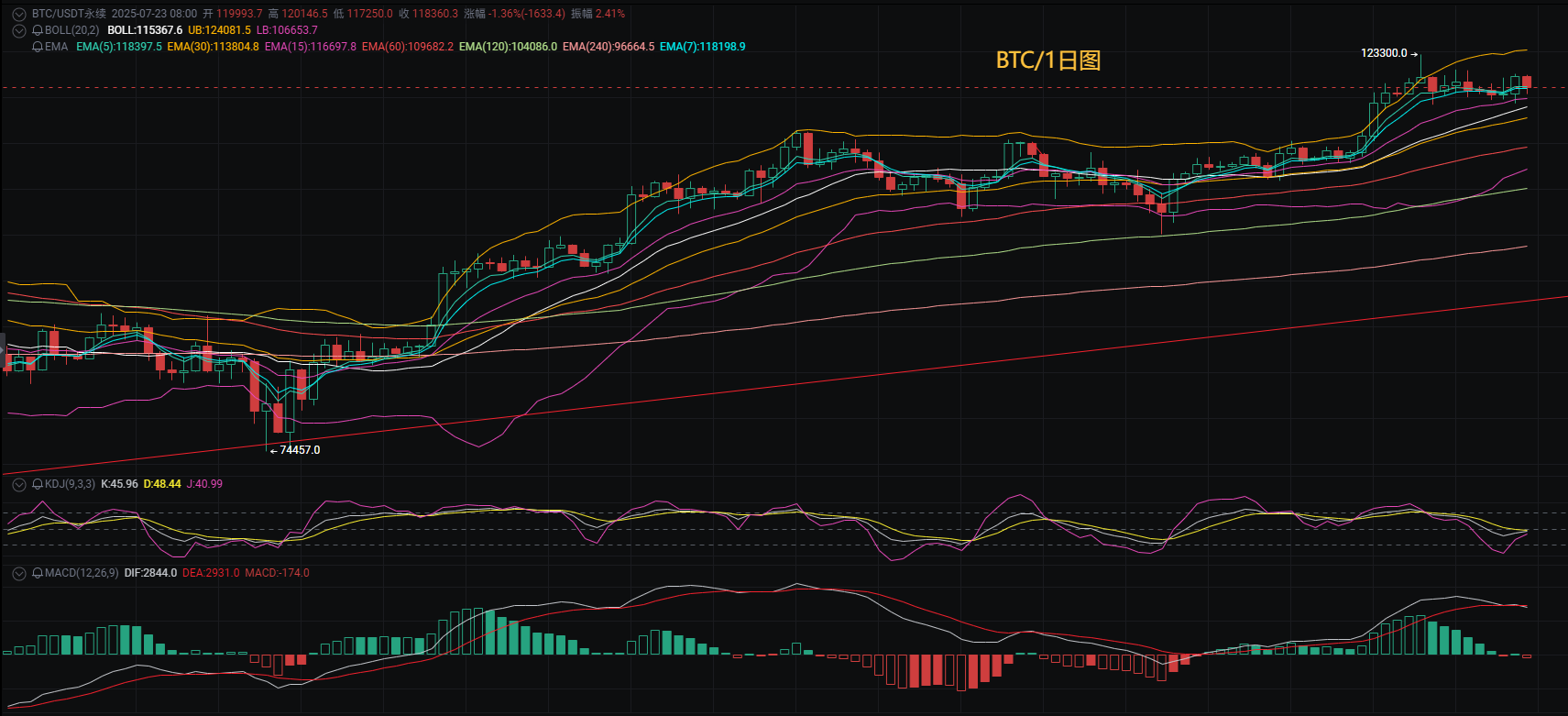
Task: Select the orange EMA(30) legend value
Action: 213,47
